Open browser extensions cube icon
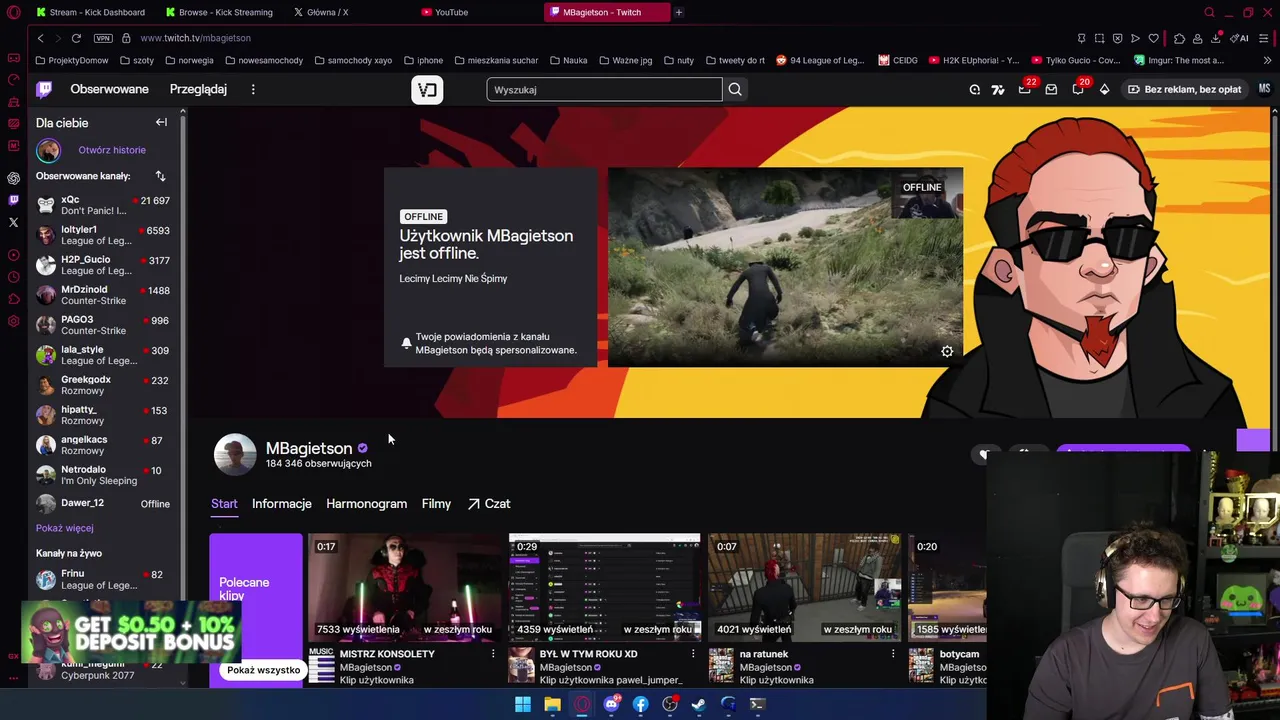The width and height of the screenshot is (1280, 720). point(1179,38)
